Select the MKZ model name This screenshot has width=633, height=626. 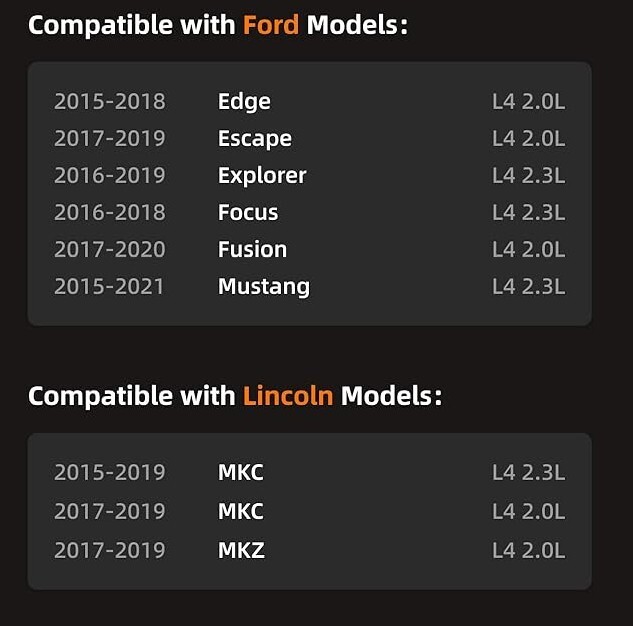click(241, 549)
